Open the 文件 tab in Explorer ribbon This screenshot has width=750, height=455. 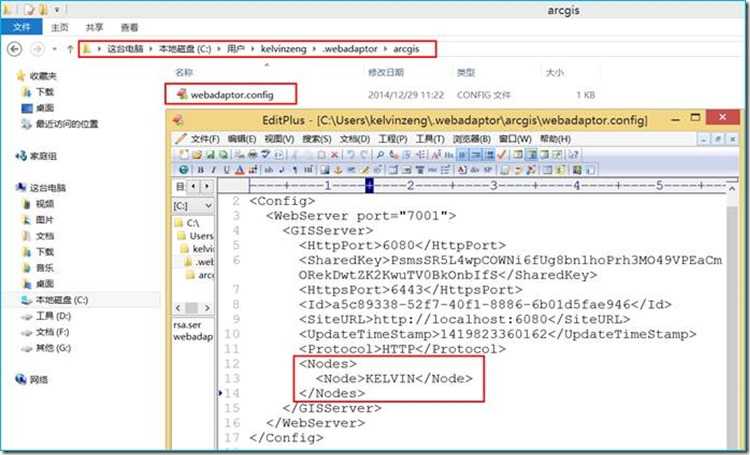[22, 27]
